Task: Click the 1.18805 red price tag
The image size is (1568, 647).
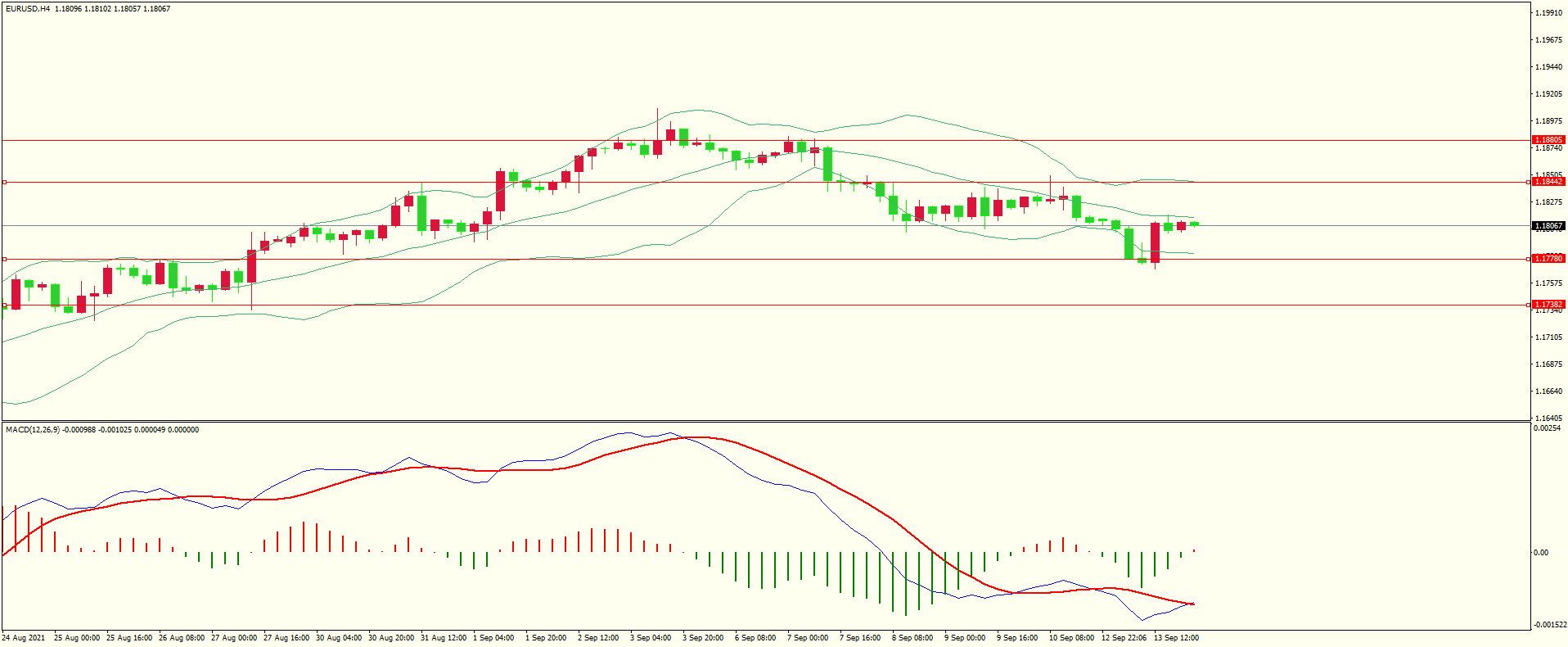Action: (x=1548, y=140)
